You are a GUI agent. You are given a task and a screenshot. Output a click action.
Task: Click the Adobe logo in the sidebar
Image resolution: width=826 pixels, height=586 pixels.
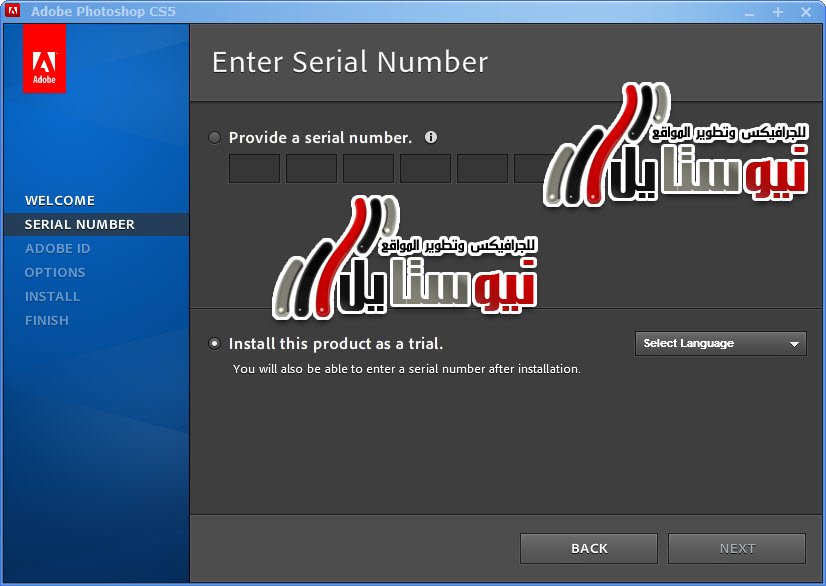tap(44, 58)
